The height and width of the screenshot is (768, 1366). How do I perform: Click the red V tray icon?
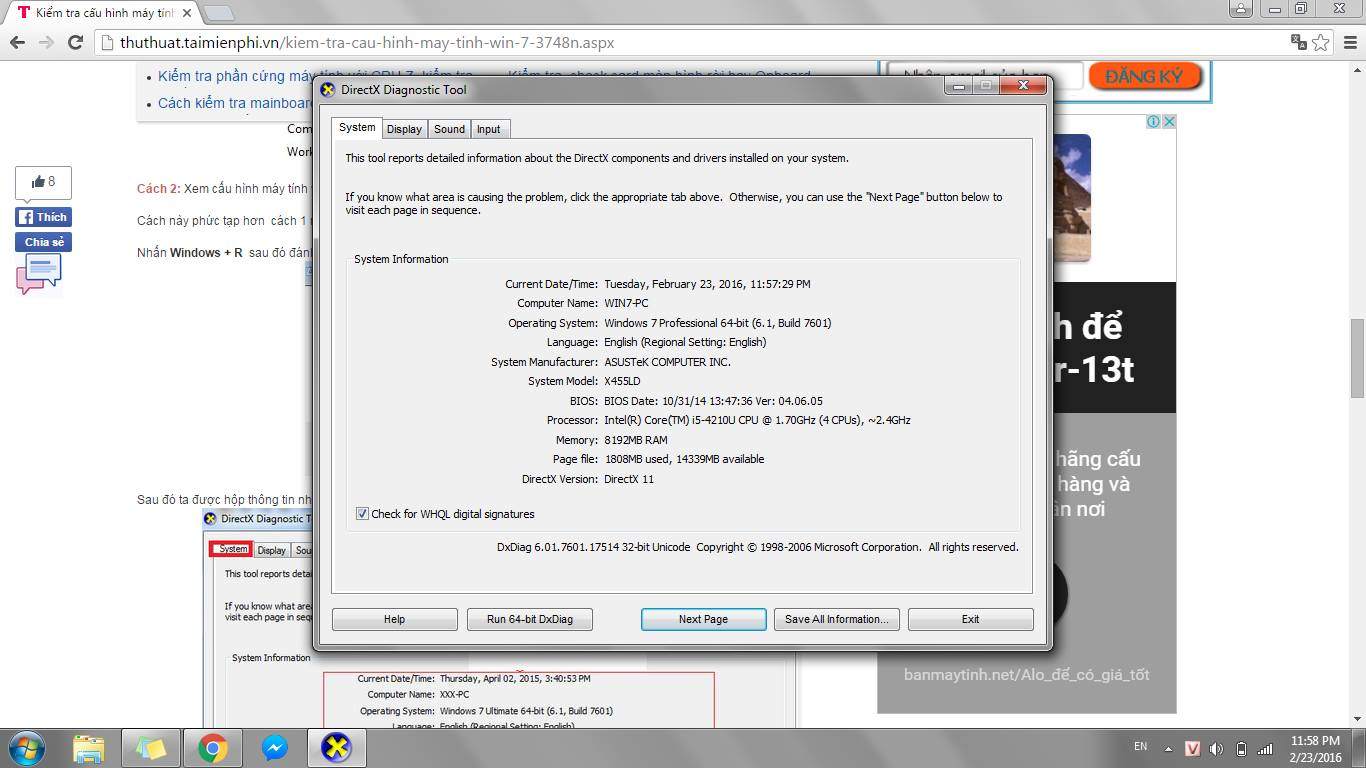[1192, 748]
